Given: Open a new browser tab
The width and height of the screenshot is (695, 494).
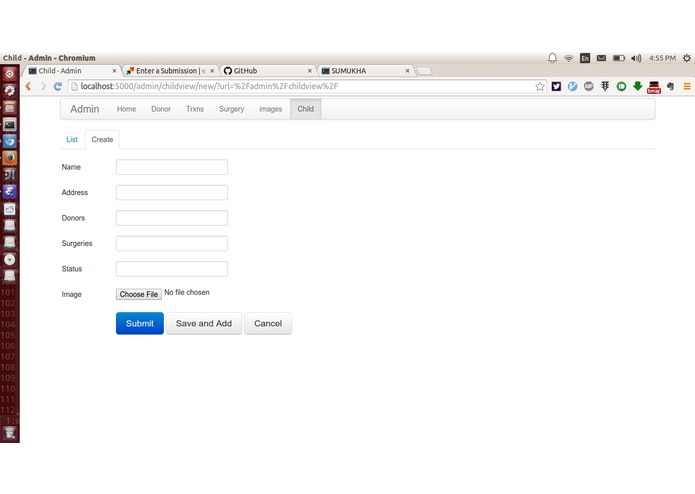Looking at the screenshot, I should [x=424, y=71].
